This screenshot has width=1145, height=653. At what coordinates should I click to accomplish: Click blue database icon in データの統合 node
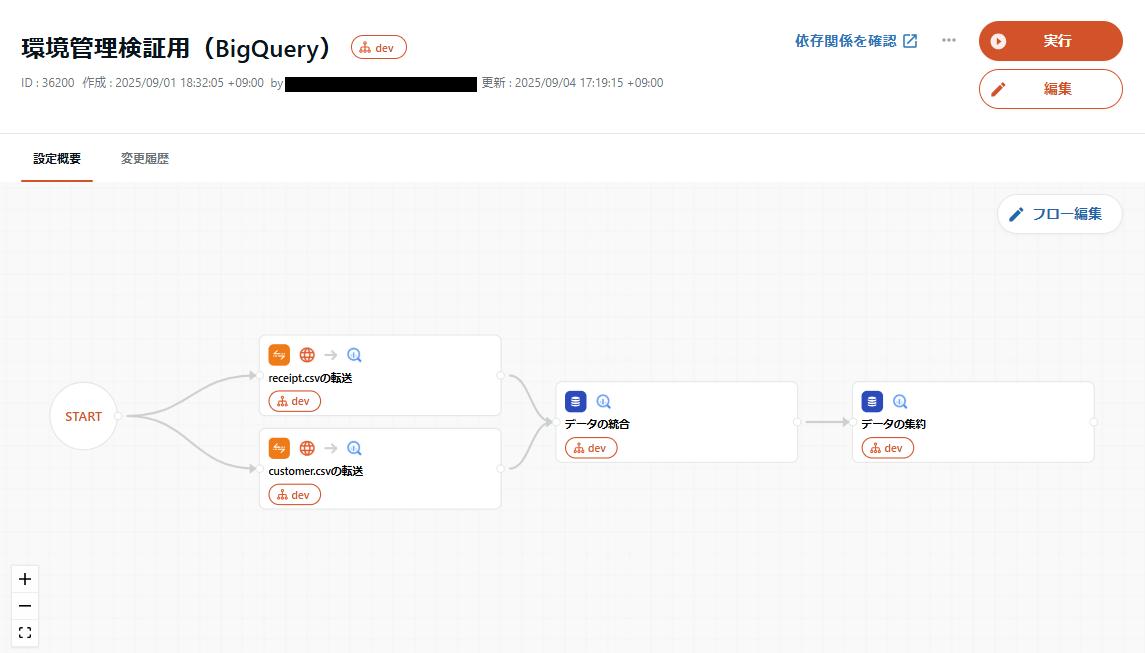pyautogui.click(x=575, y=401)
